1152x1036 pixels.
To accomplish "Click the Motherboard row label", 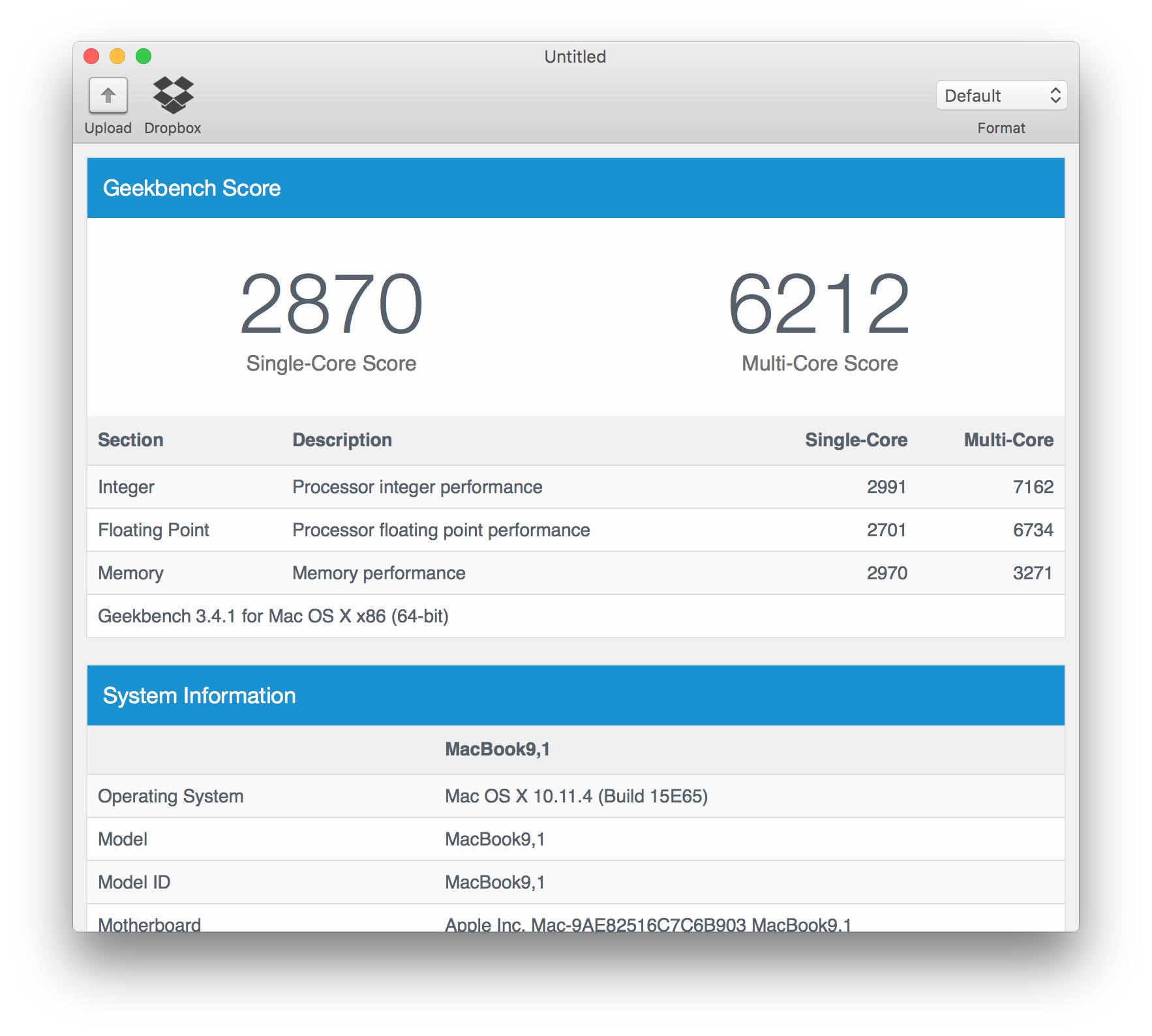I will [x=149, y=924].
